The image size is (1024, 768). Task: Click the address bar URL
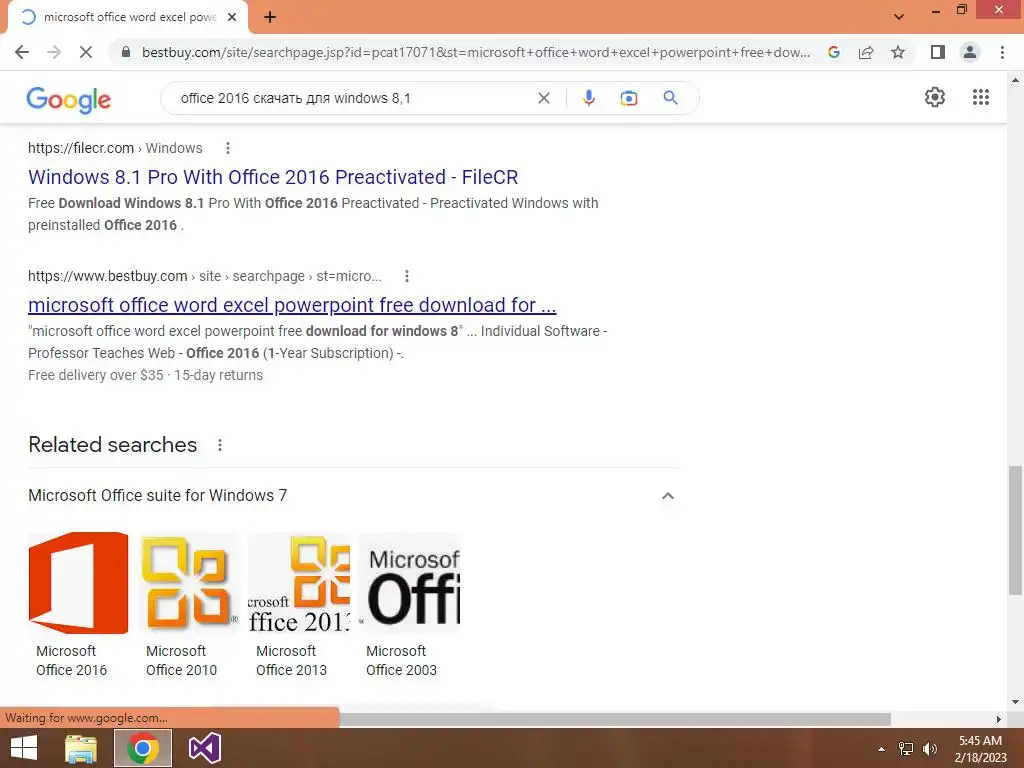[x=476, y=52]
